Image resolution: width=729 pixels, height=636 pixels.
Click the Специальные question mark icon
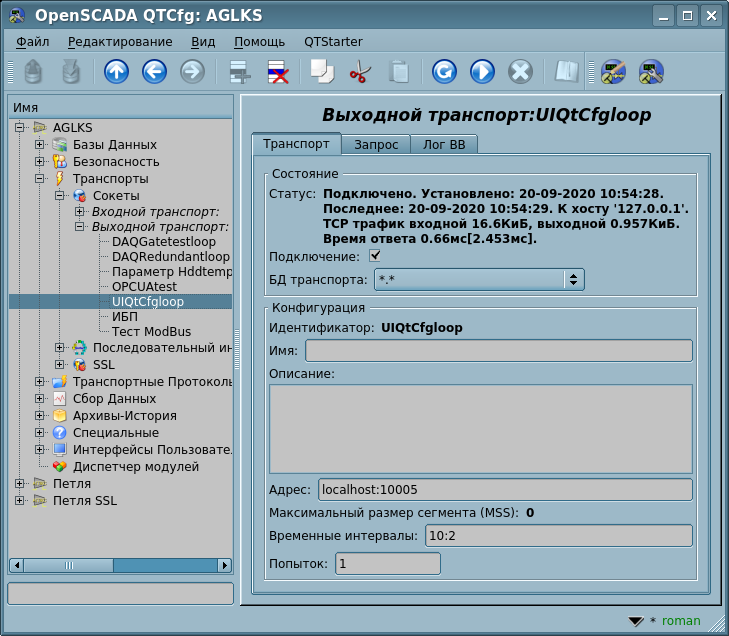coord(60,432)
